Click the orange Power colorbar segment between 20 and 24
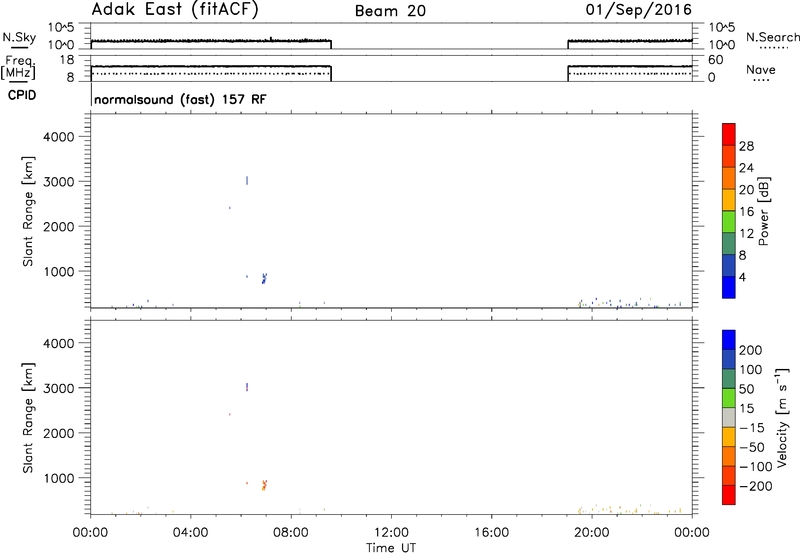800x554 pixels. pyautogui.click(x=729, y=178)
